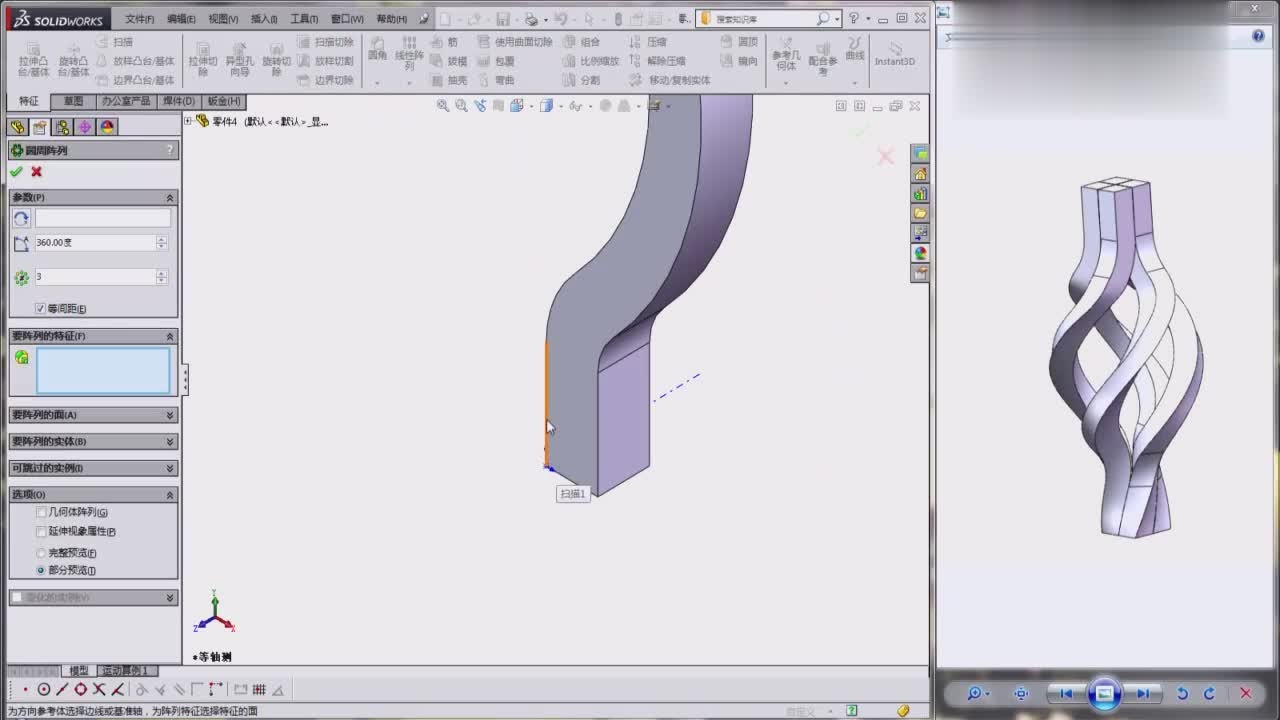Click Zoom to Area in the view toolbar
The width and height of the screenshot is (1280, 720).
pos(461,105)
